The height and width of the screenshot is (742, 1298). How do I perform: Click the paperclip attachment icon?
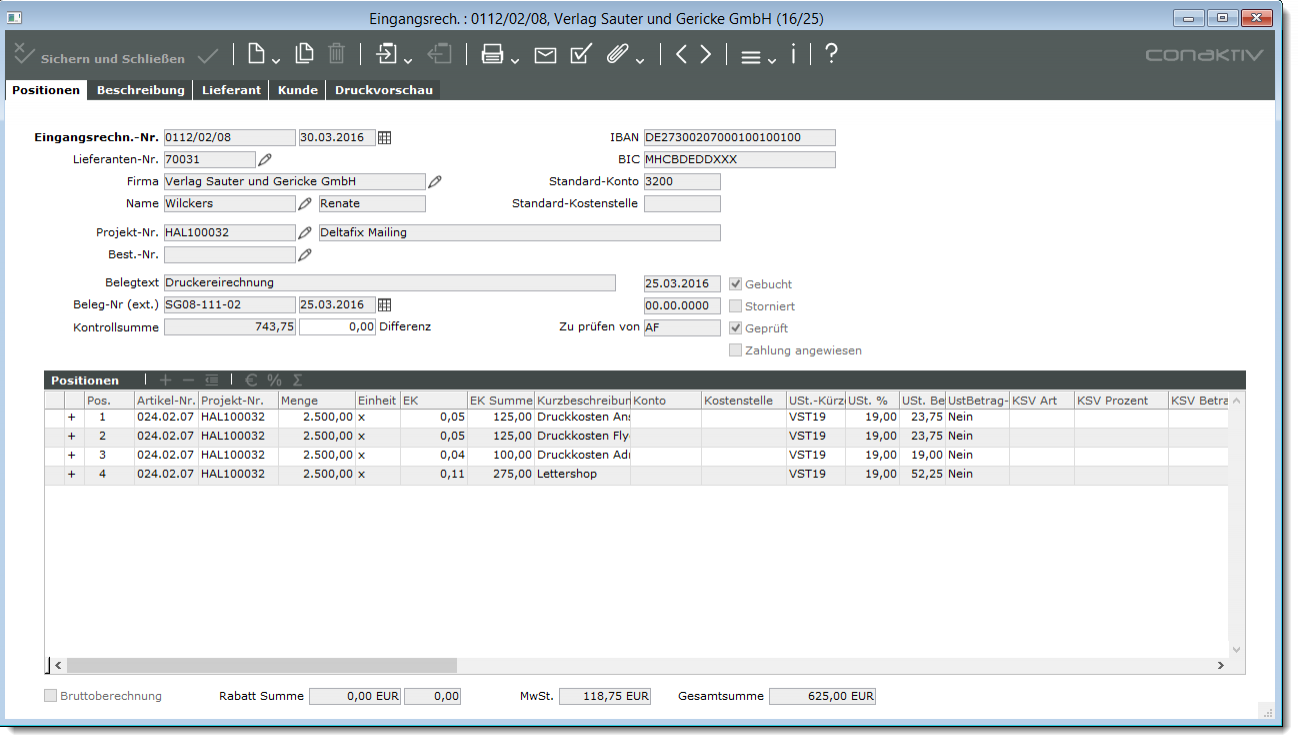617,55
